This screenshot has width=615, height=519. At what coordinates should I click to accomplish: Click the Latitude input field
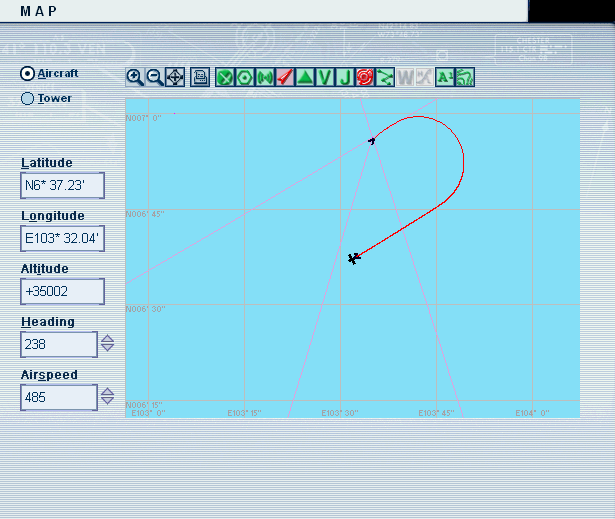click(x=62, y=185)
